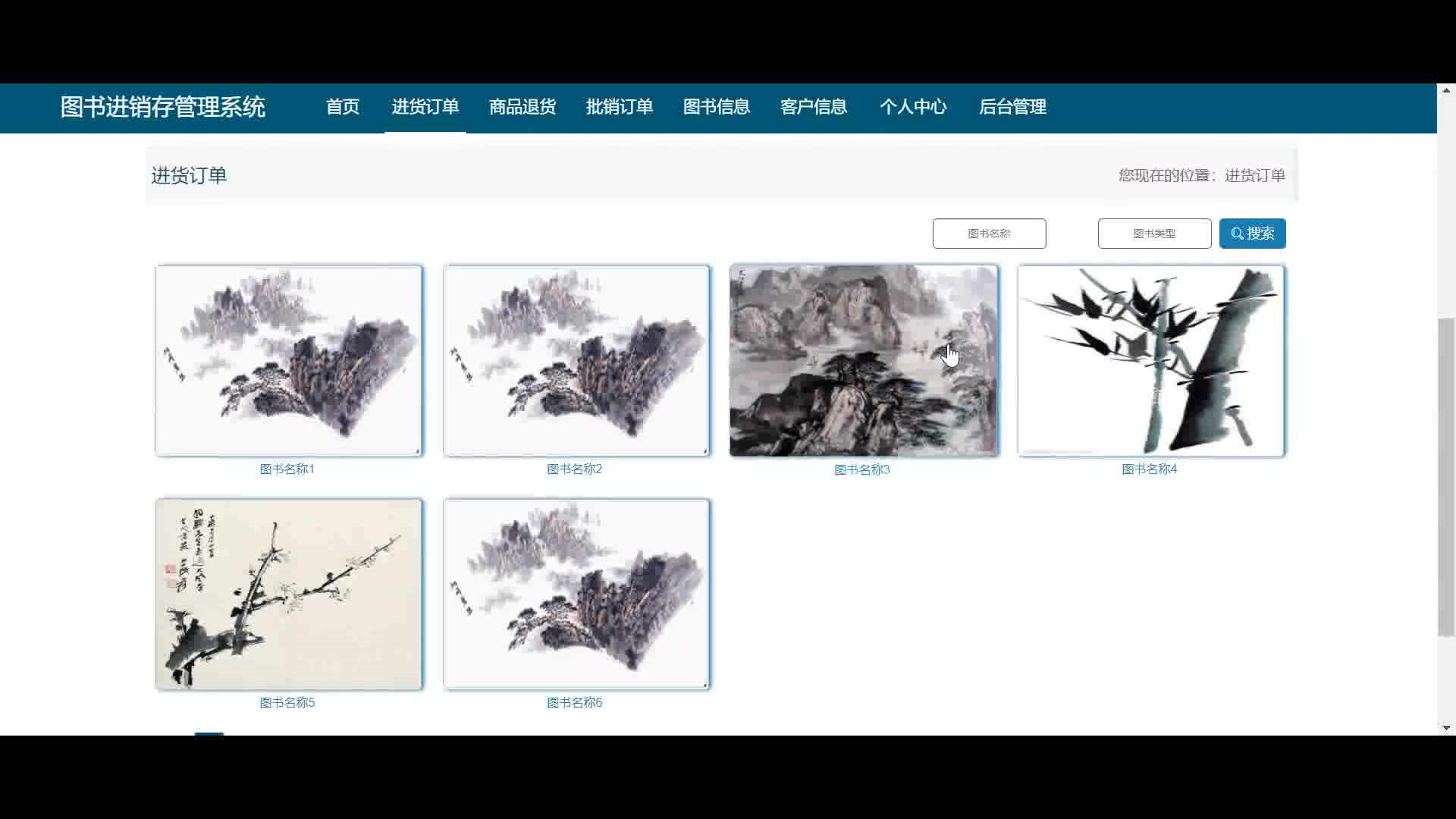This screenshot has height=819, width=1456.
Task: Click the 图书名称5 title link
Action: 287,703
